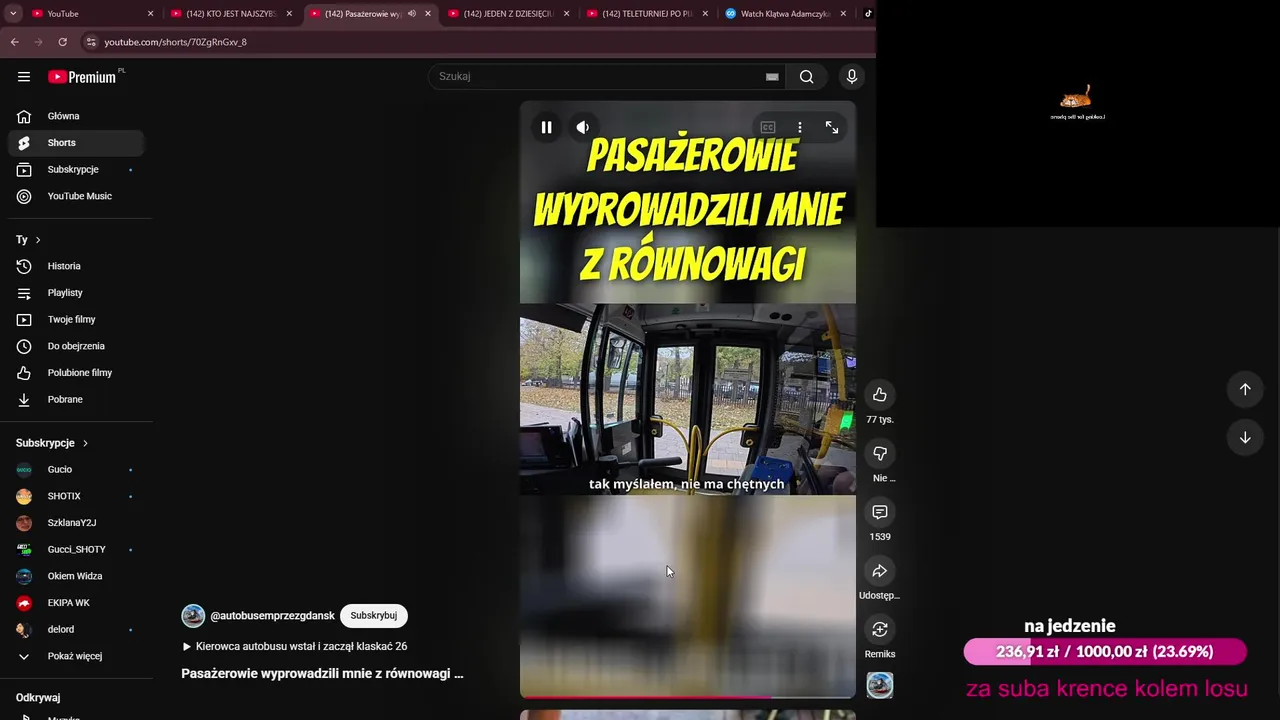The image size is (1280, 720).
Task: Click the site info icon in address bar
Action: [x=91, y=42]
